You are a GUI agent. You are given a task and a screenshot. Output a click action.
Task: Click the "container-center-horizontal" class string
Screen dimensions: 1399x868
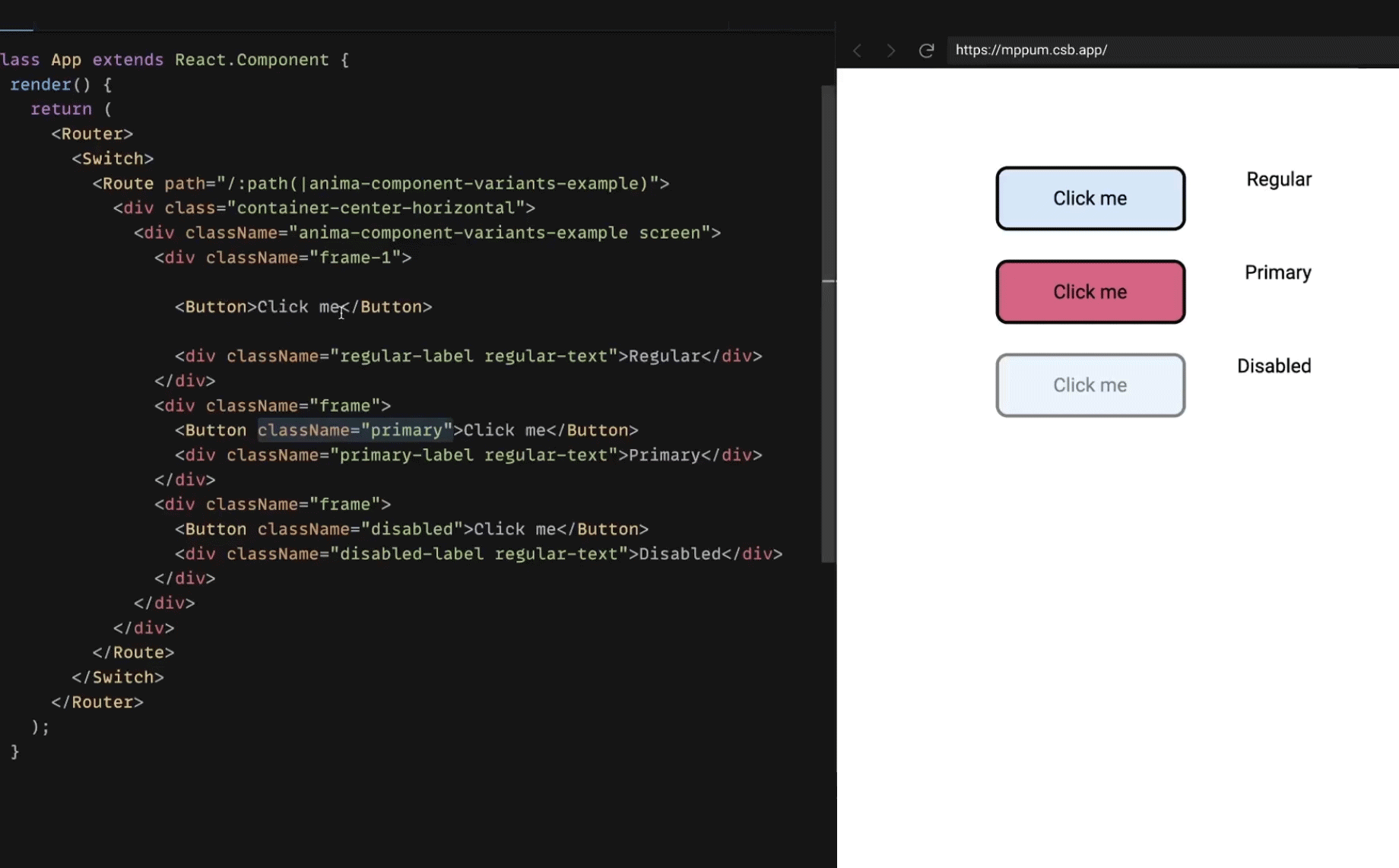point(376,208)
